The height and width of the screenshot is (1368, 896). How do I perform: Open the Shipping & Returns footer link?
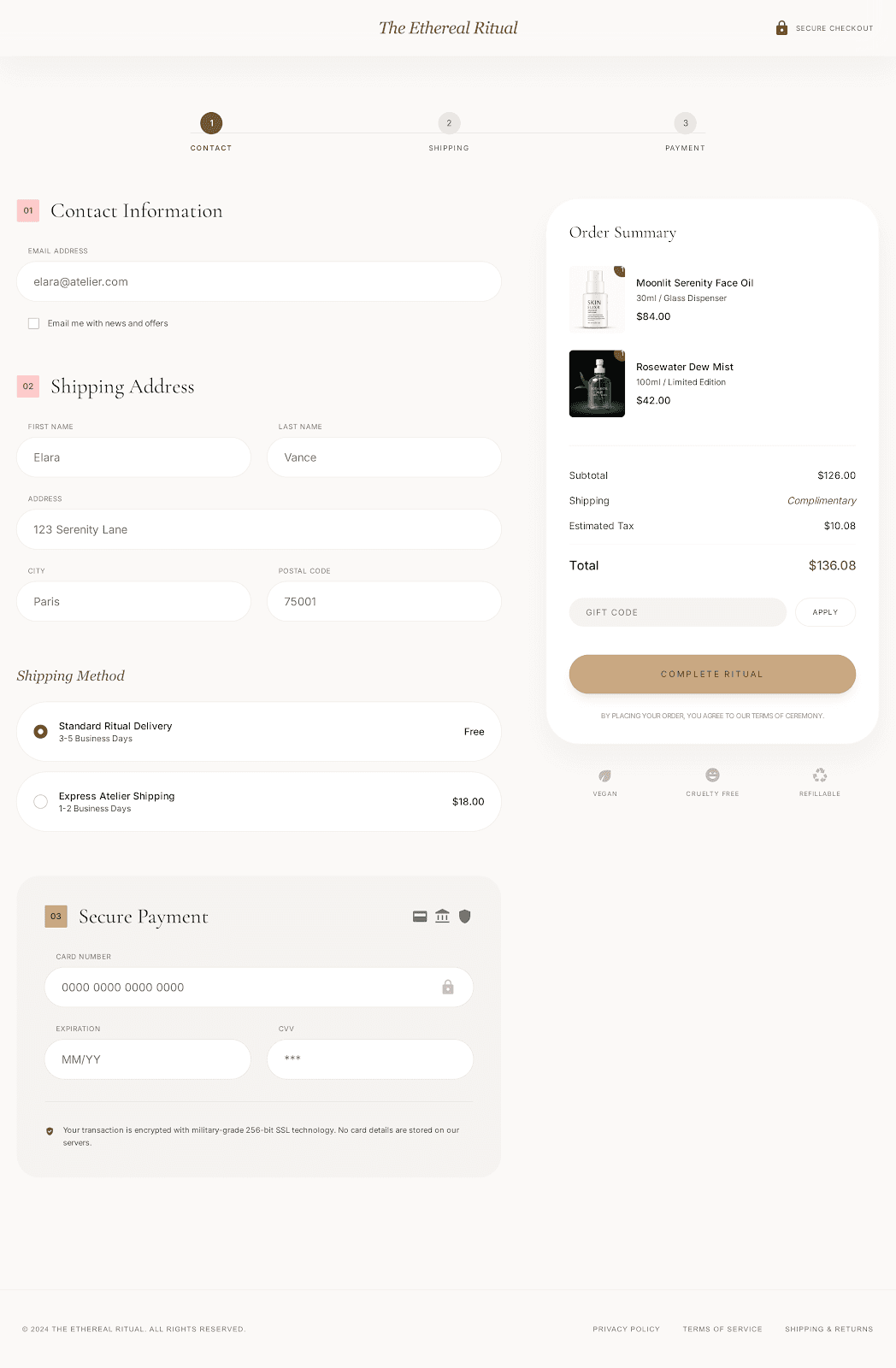tap(829, 1330)
